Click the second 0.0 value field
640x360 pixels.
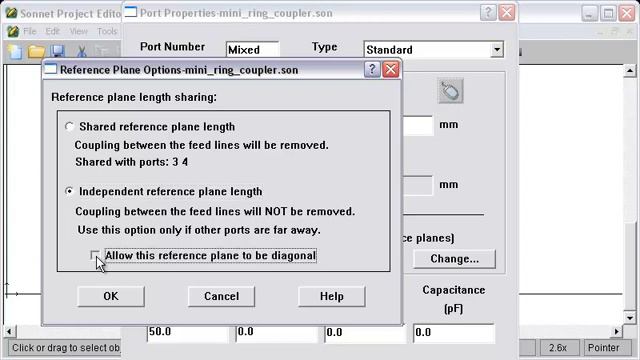point(276,333)
